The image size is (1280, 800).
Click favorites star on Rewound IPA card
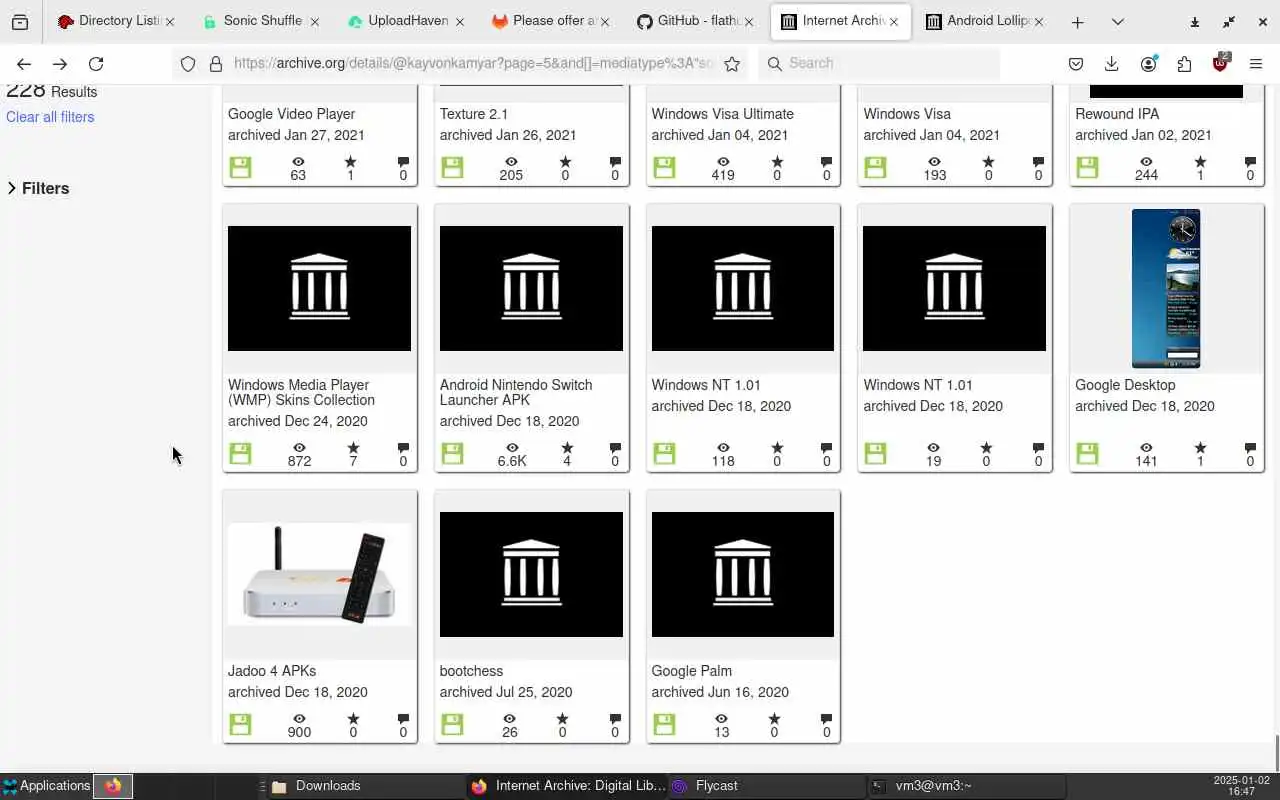1200,161
